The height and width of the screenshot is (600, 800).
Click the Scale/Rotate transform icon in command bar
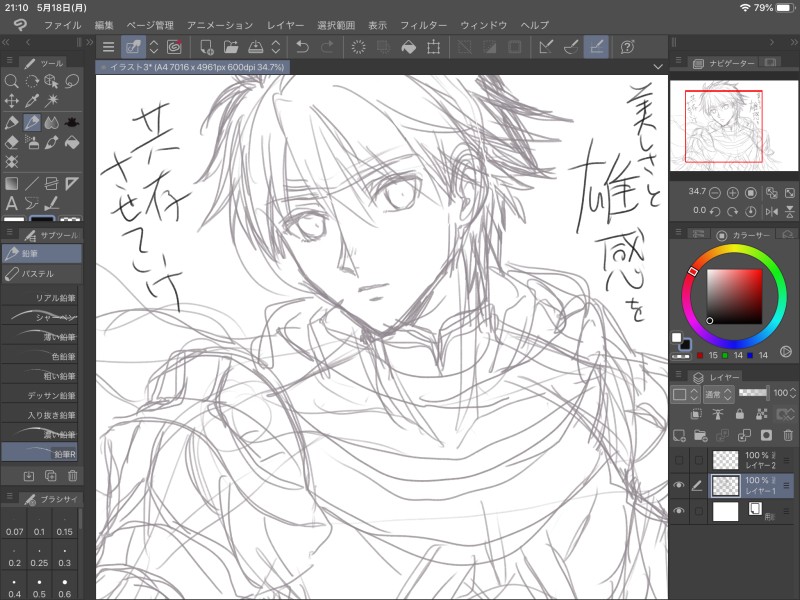coord(434,47)
